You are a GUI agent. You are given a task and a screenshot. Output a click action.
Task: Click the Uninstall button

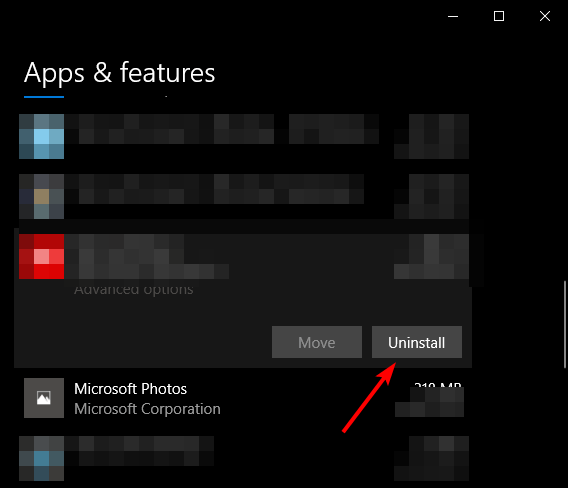click(417, 342)
